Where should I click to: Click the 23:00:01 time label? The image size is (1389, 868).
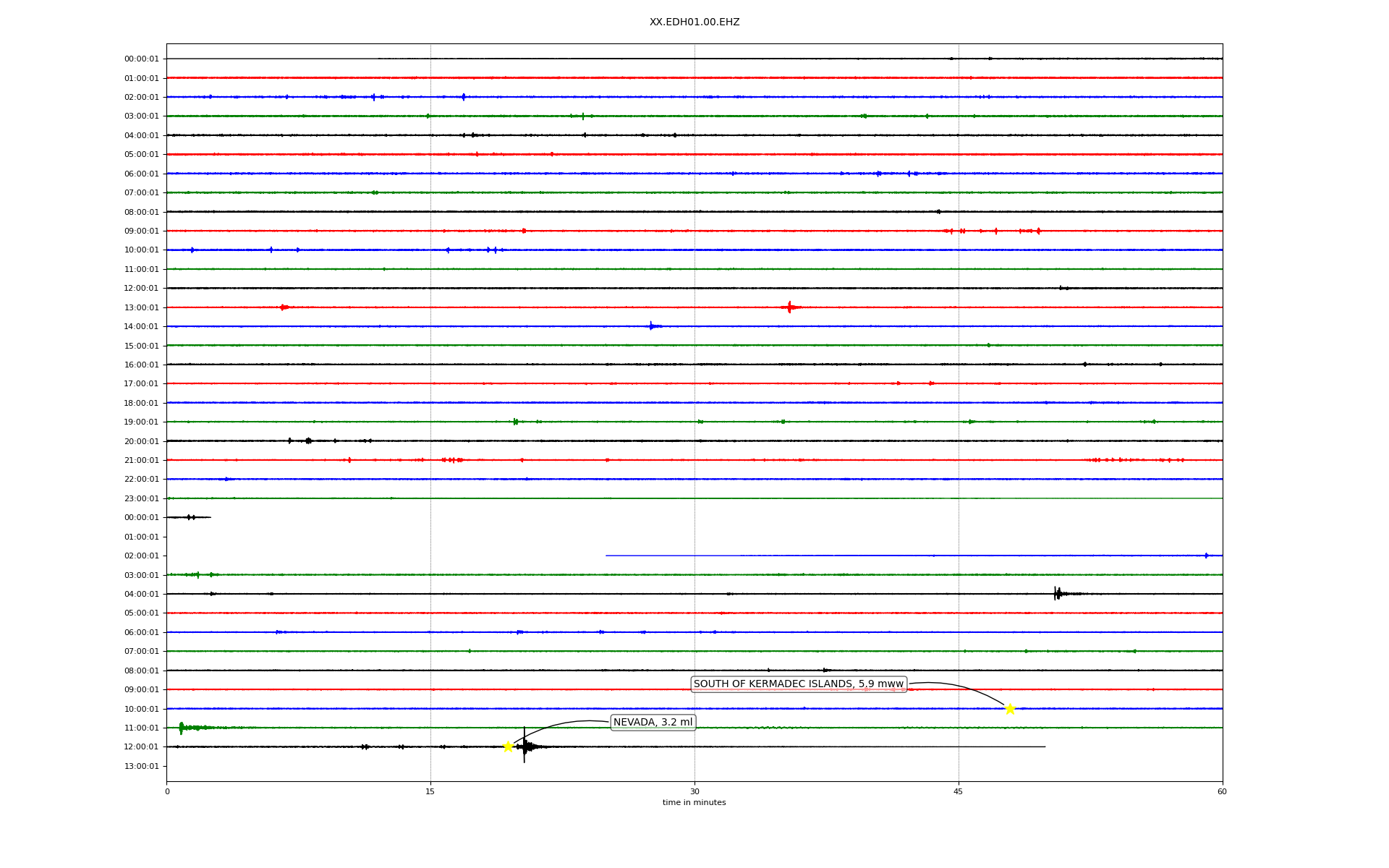[141, 498]
